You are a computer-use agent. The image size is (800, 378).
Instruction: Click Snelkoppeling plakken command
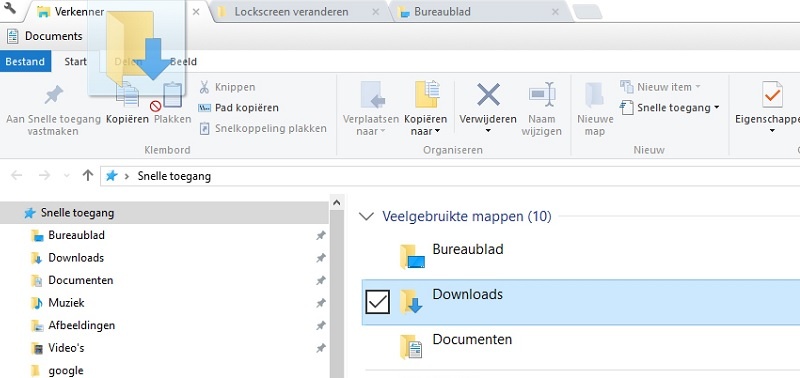point(262,128)
